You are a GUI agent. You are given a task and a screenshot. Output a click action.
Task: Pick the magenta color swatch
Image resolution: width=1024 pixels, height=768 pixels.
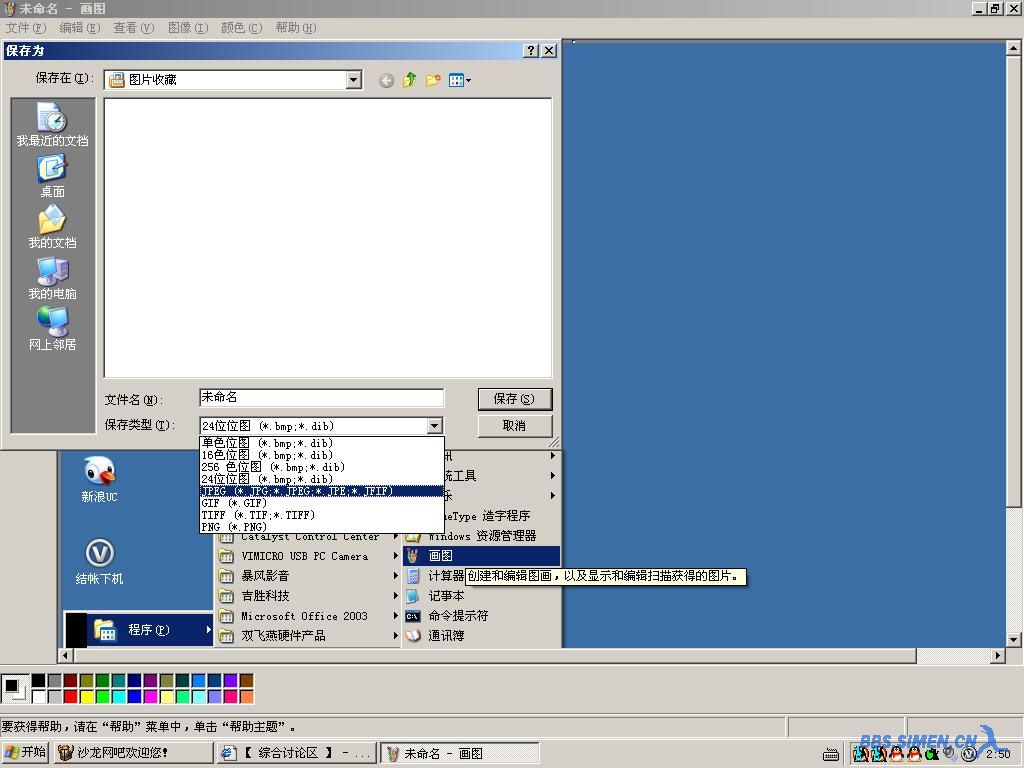coord(150,697)
